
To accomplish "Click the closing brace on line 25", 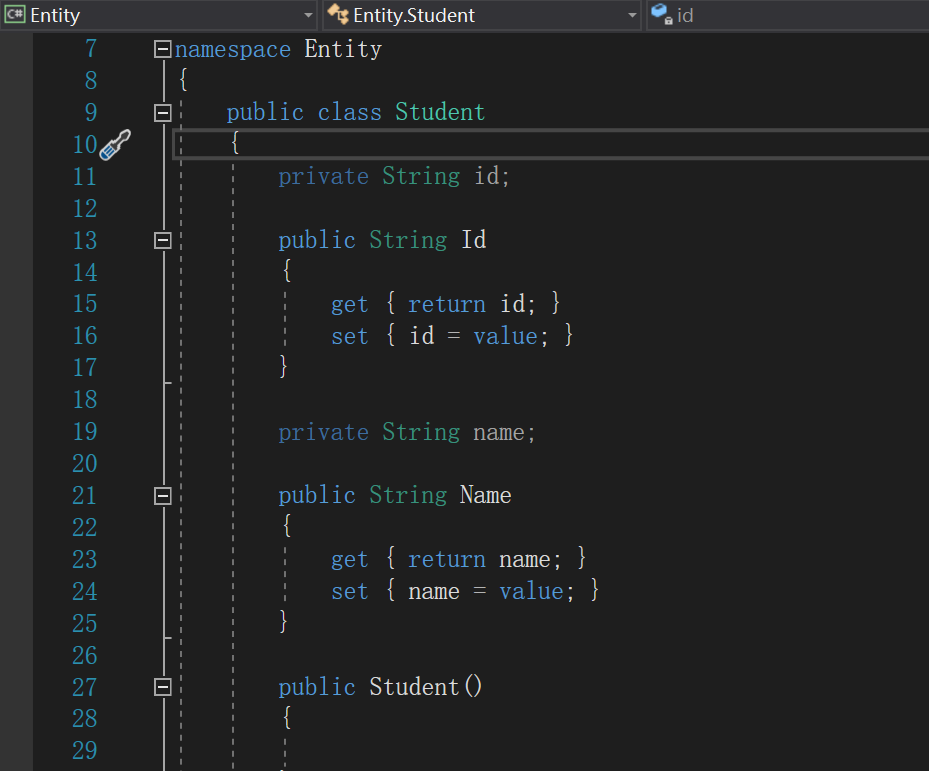I will pyautogui.click(x=284, y=622).
